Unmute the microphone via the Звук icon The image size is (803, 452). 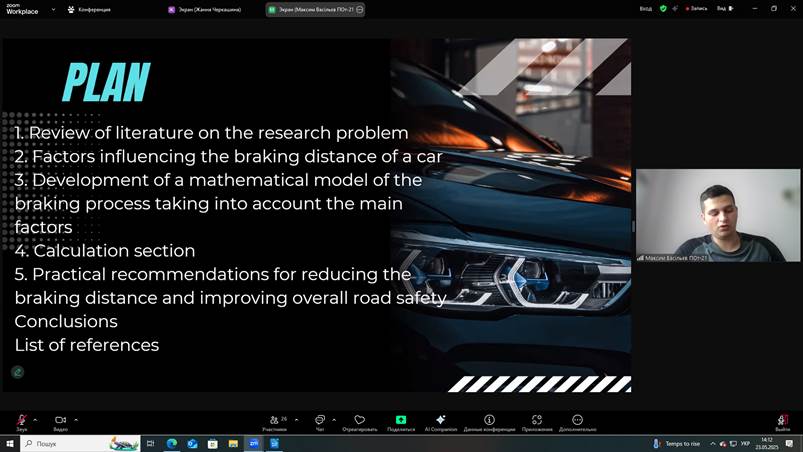[x=21, y=420]
